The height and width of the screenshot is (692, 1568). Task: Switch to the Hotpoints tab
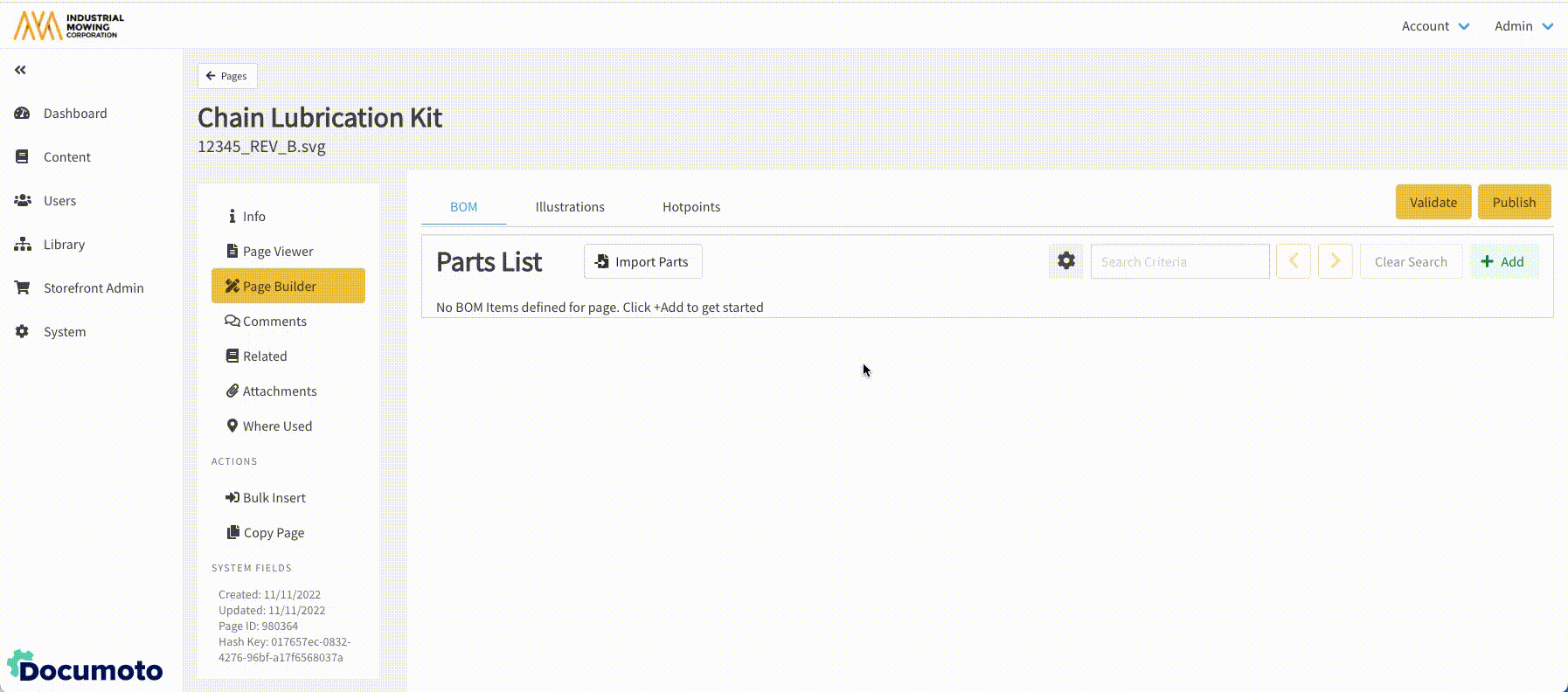pos(690,207)
